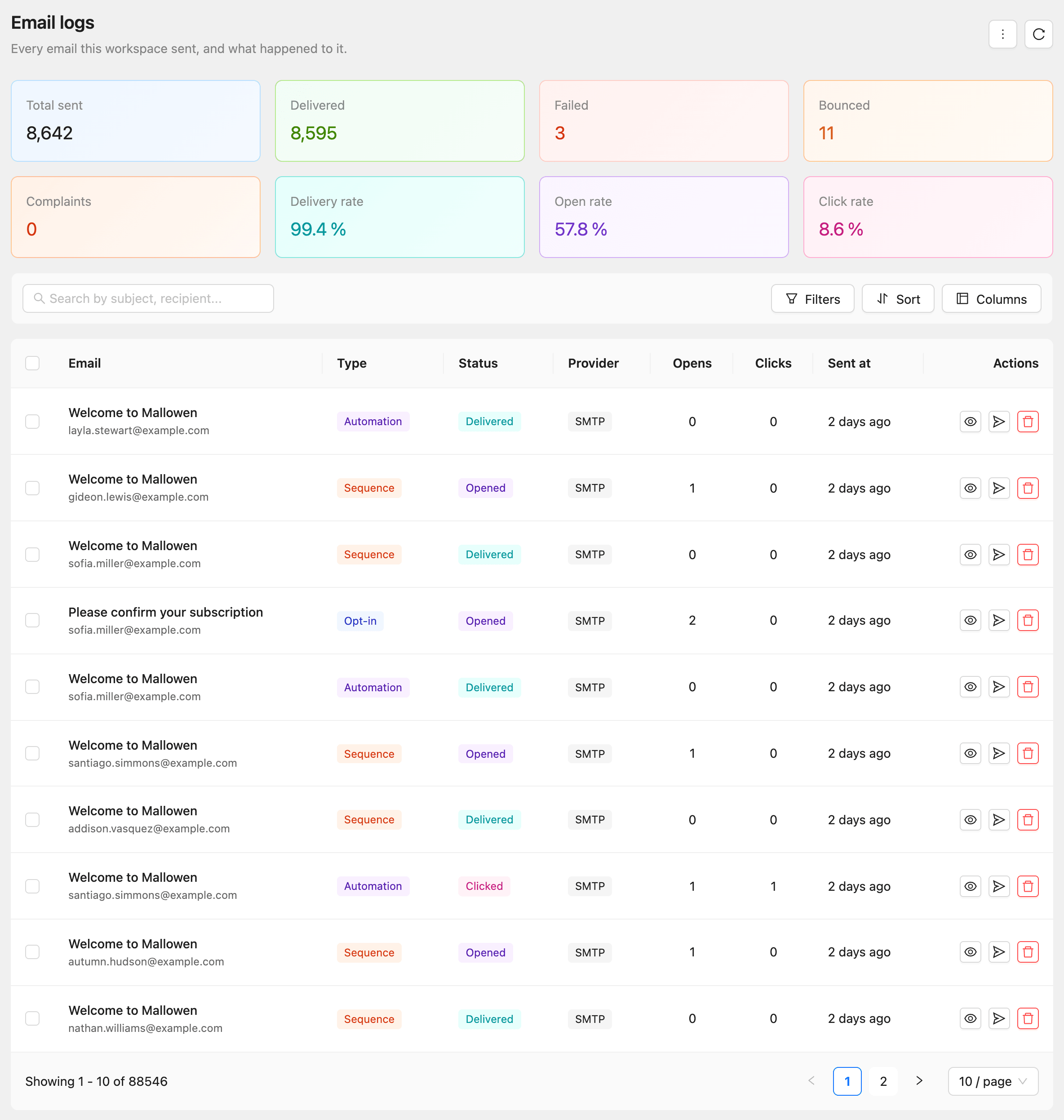Image resolution: width=1064 pixels, height=1120 pixels.
Task: Open the Sort options
Action: tap(897, 298)
